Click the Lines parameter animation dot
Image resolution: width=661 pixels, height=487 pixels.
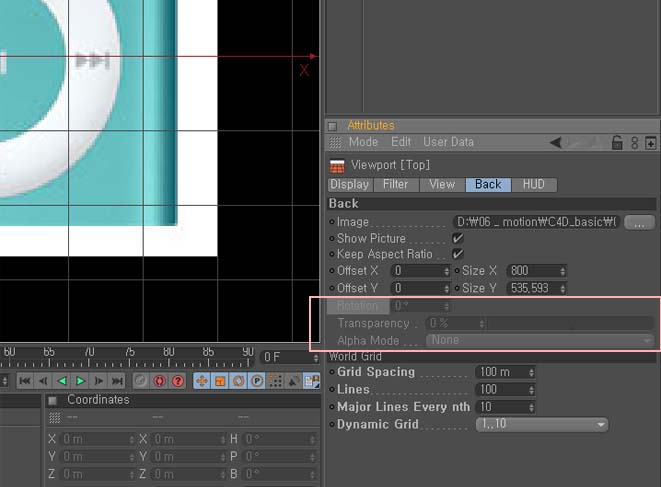(x=332, y=390)
